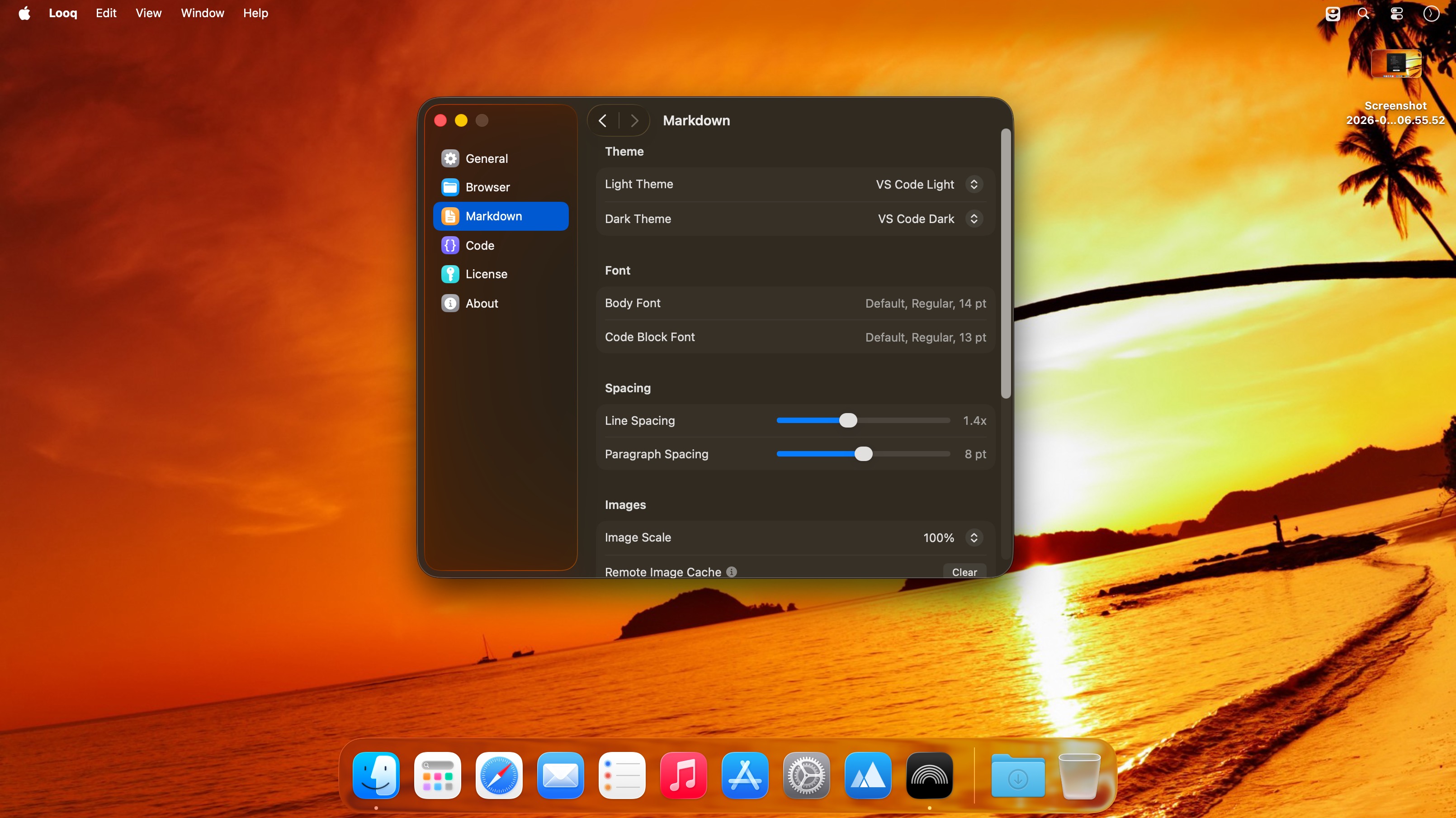Image resolution: width=1456 pixels, height=818 pixels.
Task: Open System Settings from the Dock
Action: (807, 775)
